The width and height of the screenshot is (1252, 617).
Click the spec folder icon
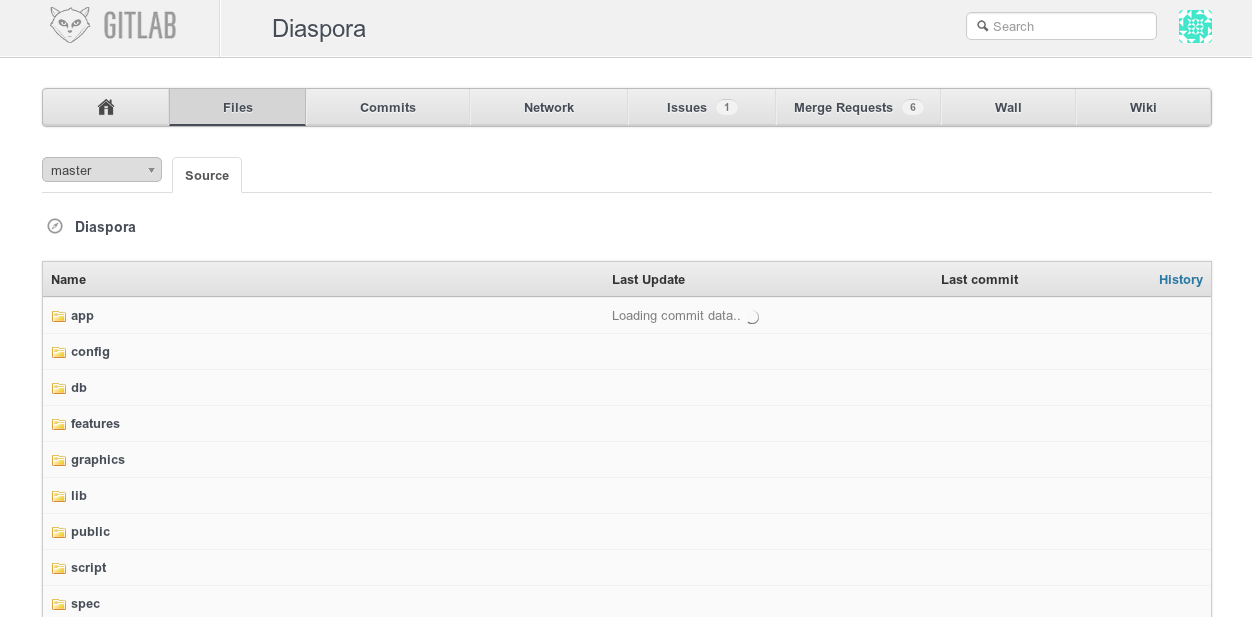(59, 604)
